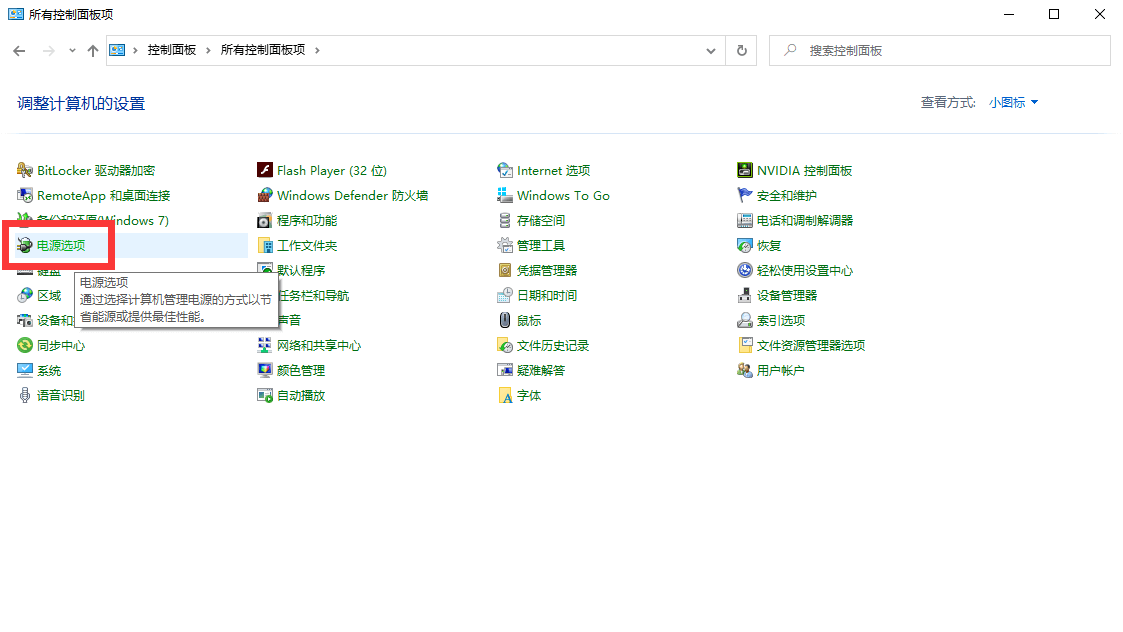
Task: Open 存储空间 icon
Action: [x=505, y=221]
